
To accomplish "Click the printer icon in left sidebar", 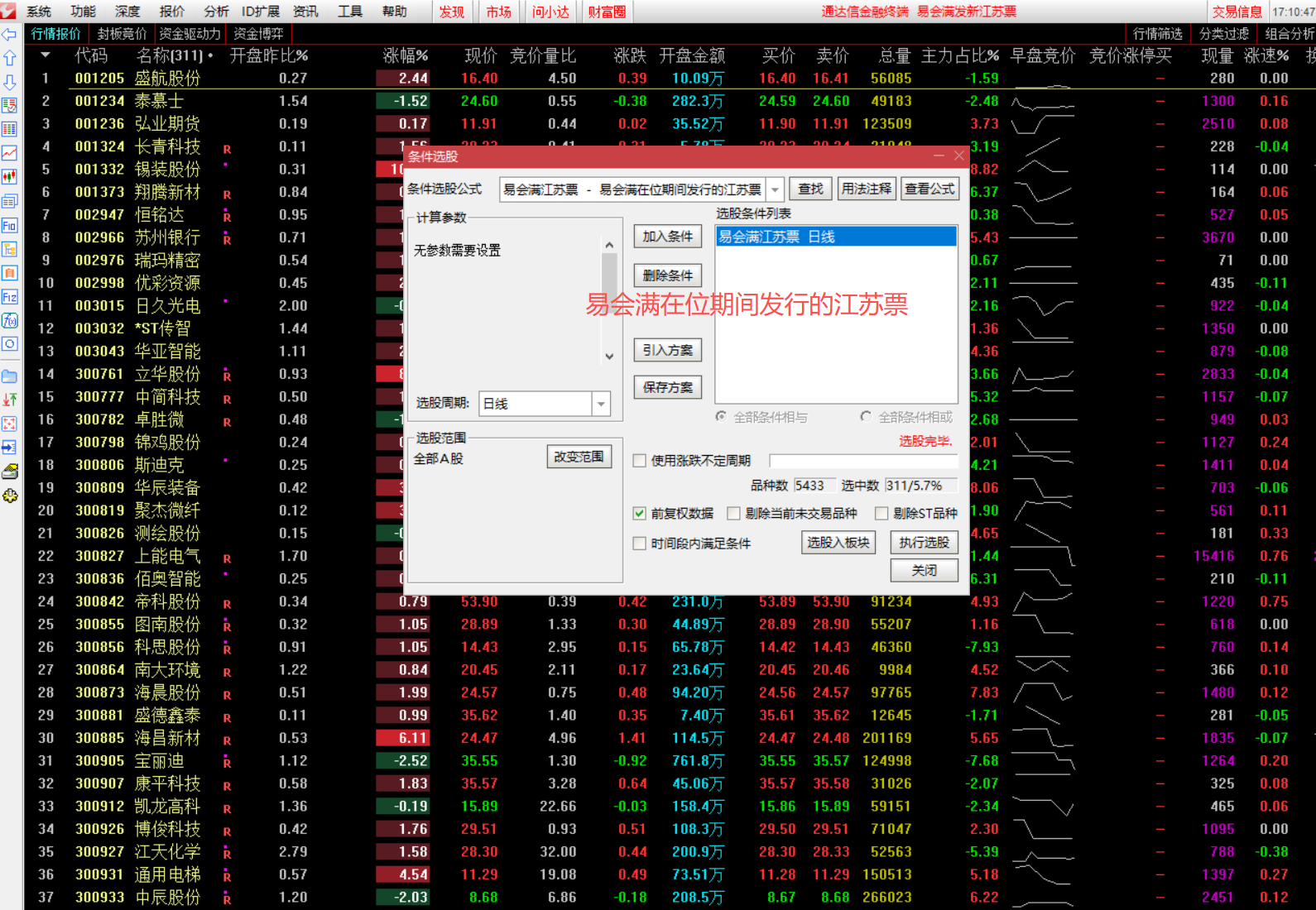I will (10, 472).
